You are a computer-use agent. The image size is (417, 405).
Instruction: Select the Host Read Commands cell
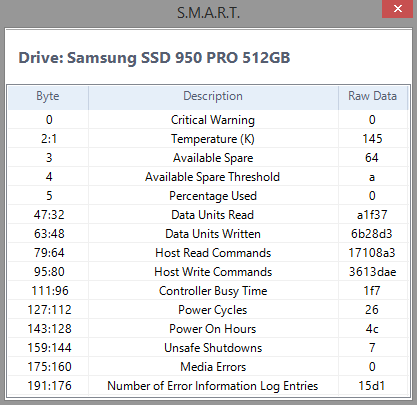pos(213,253)
